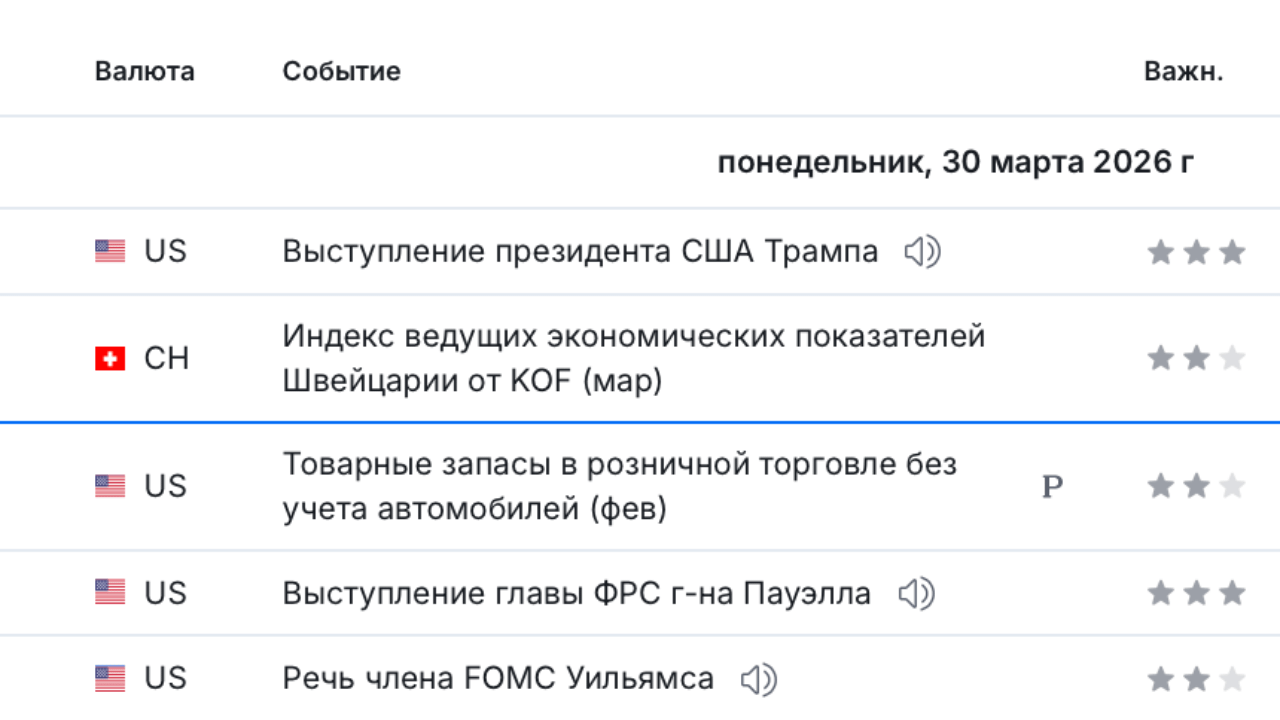1280x720 pixels.
Task: Click importance stars for Swiss KOF index
Action: pyautogui.click(x=1196, y=359)
